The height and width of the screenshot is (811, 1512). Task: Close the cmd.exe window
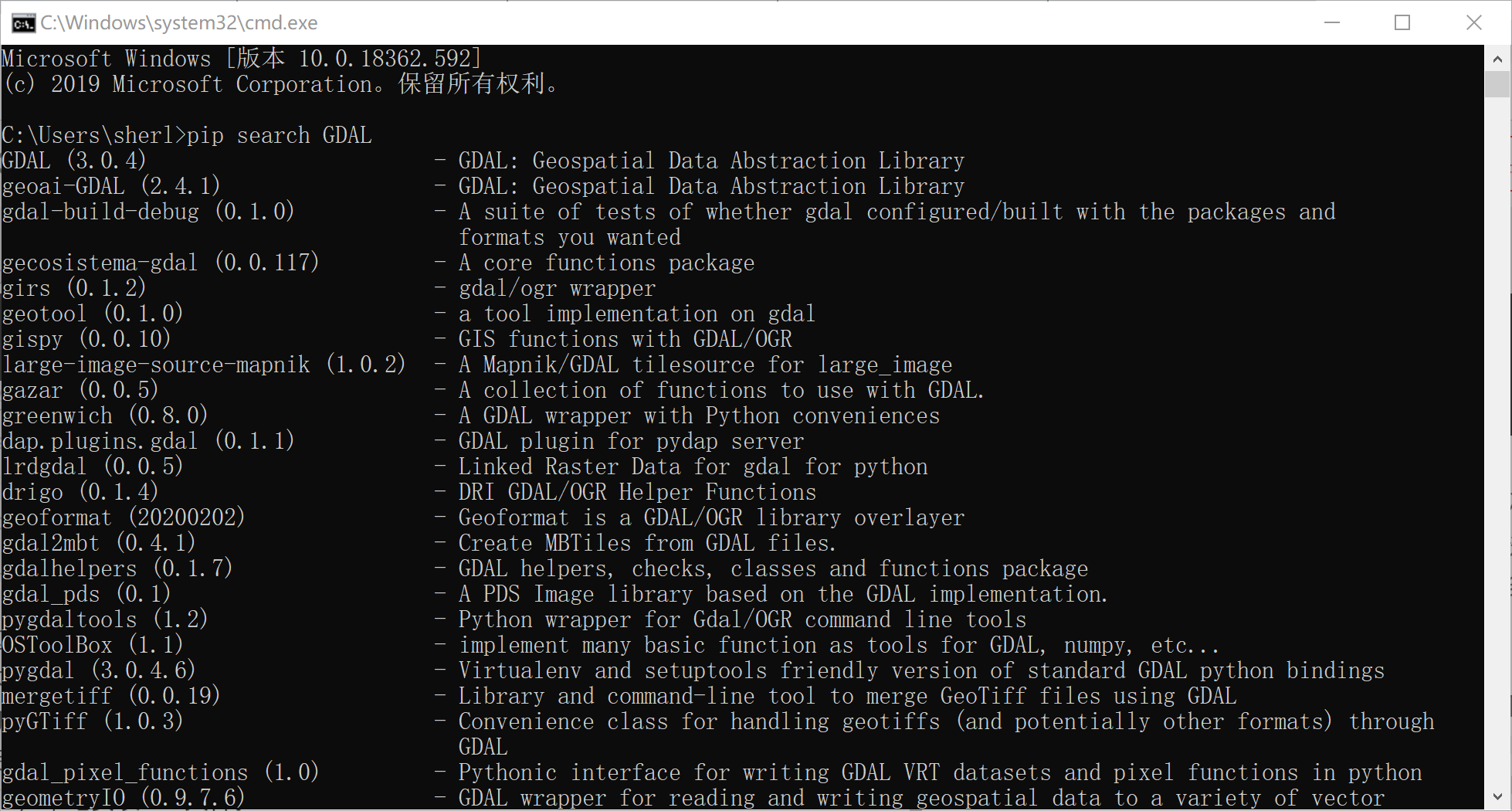[x=1473, y=22]
